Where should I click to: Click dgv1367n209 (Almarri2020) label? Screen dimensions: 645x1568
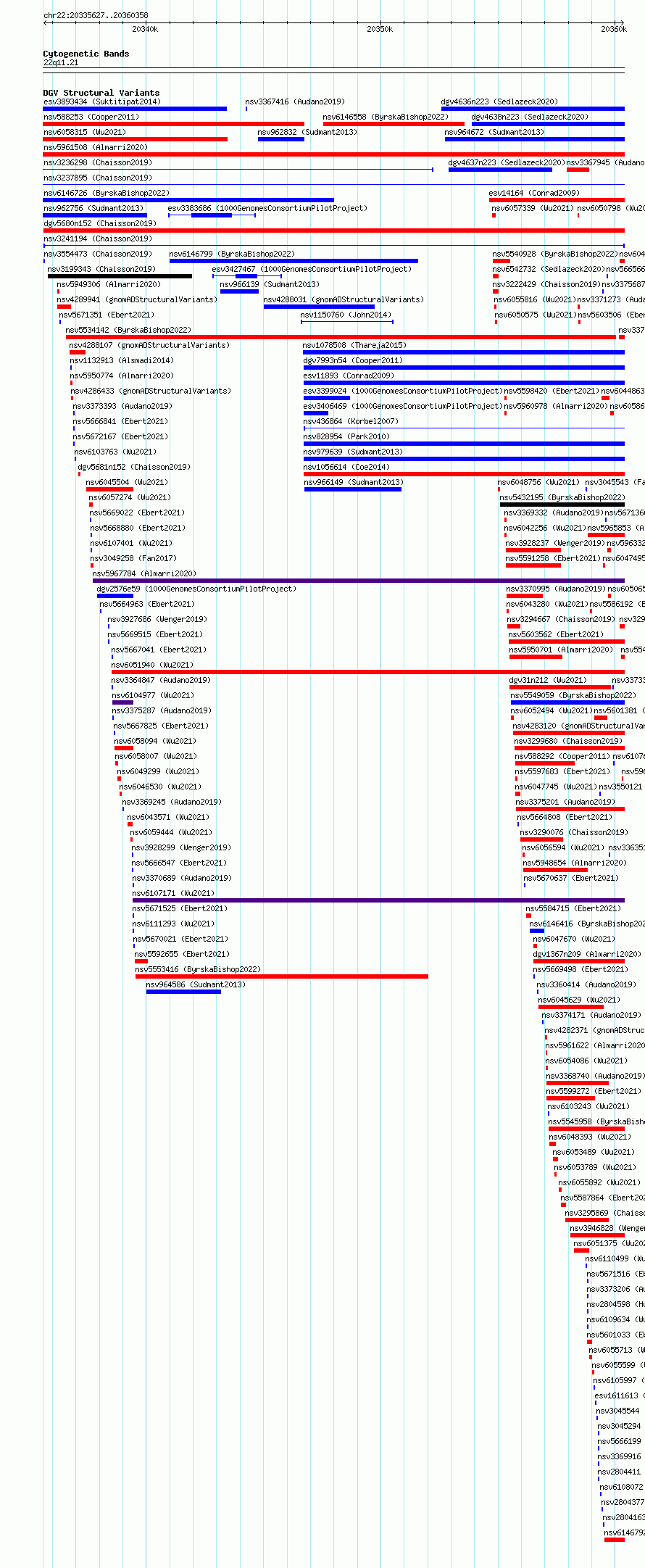coord(587,954)
